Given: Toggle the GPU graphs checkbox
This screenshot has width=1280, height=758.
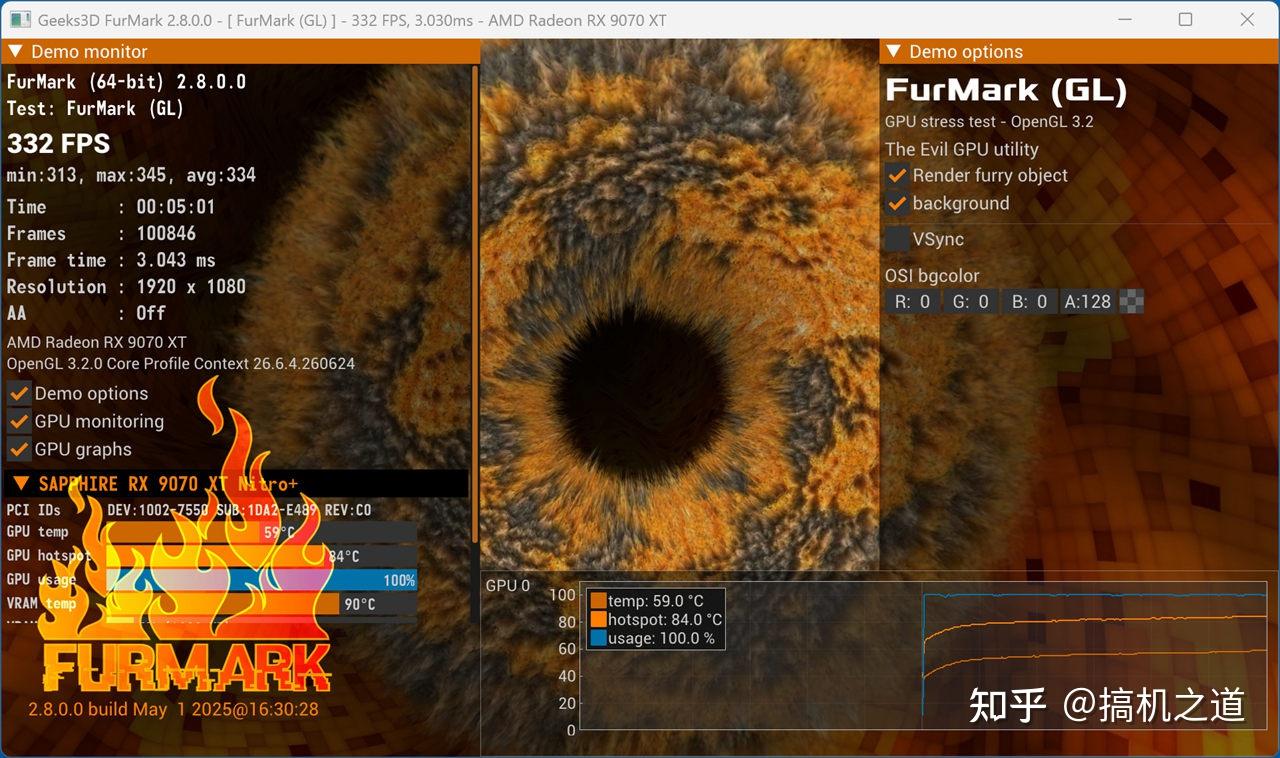Looking at the screenshot, I should (x=19, y=450).
